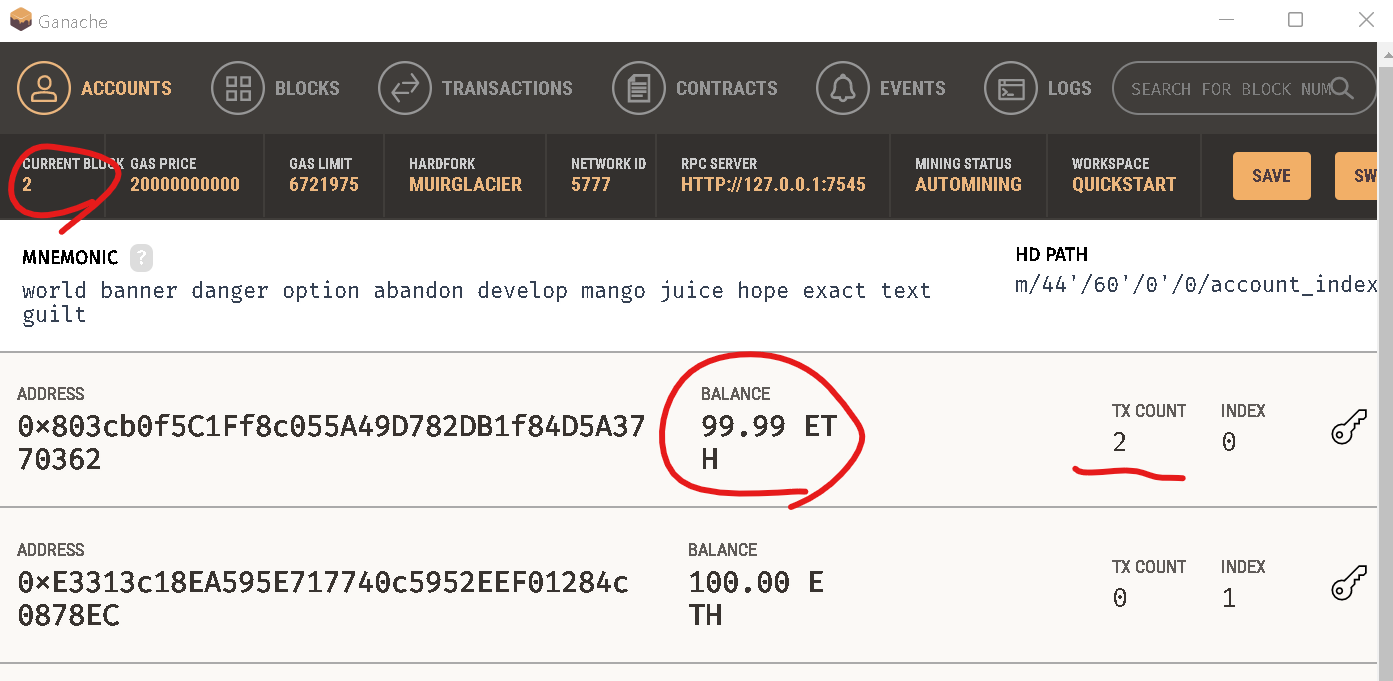Click the cut-off Switch button

[x=1357, y=176]
